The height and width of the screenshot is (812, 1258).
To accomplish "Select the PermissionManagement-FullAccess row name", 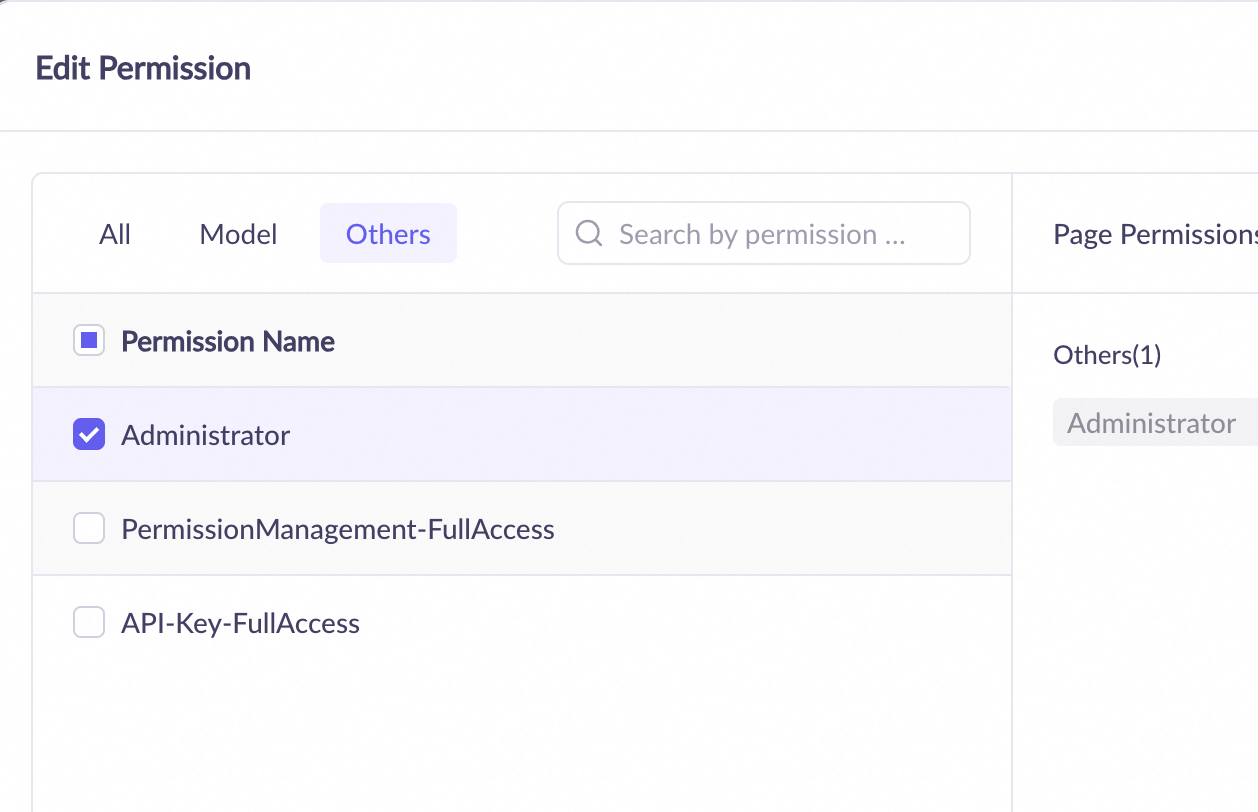I will tap(337, 529).
